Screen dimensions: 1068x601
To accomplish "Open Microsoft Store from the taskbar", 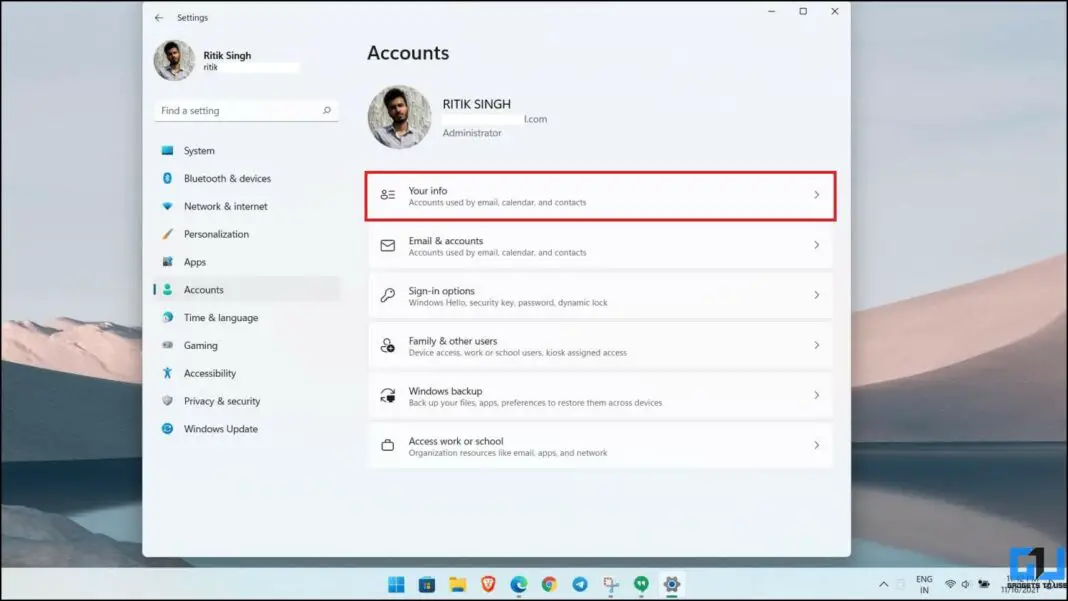I will tap(426, 585).
